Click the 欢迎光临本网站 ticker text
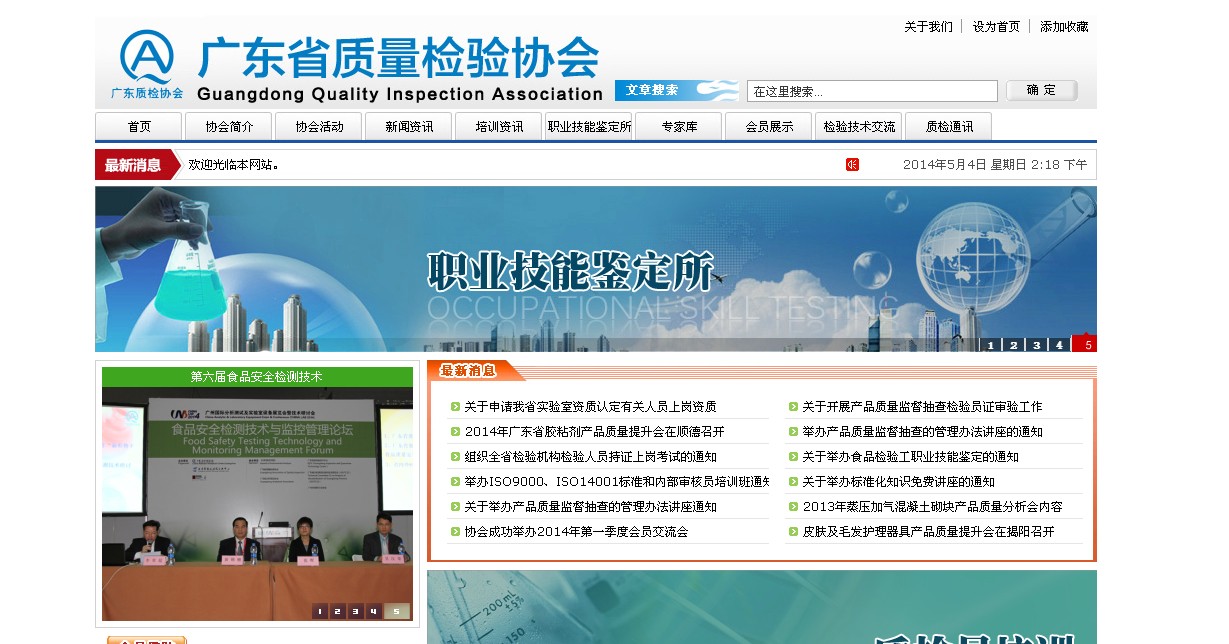Image resolution: width=1229 pixels, height=644 pixels. pos(233,165)
